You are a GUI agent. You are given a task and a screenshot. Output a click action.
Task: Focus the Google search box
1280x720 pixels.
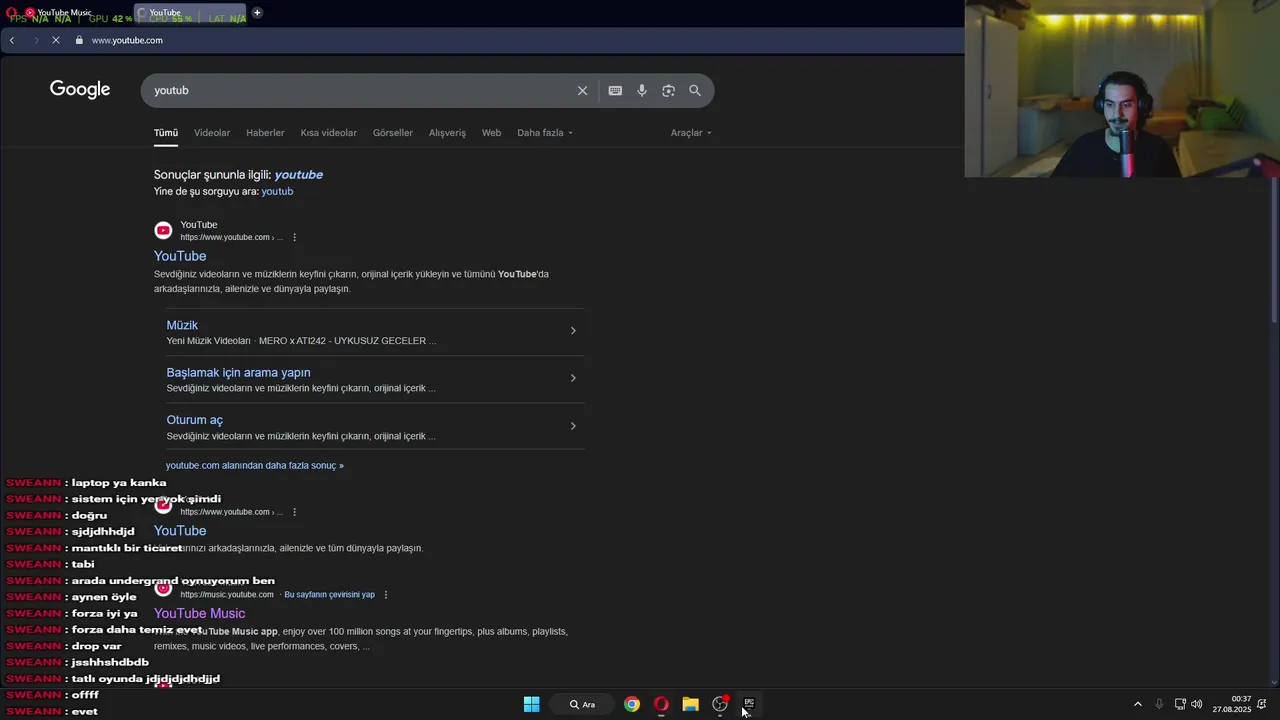pos(360,90)
